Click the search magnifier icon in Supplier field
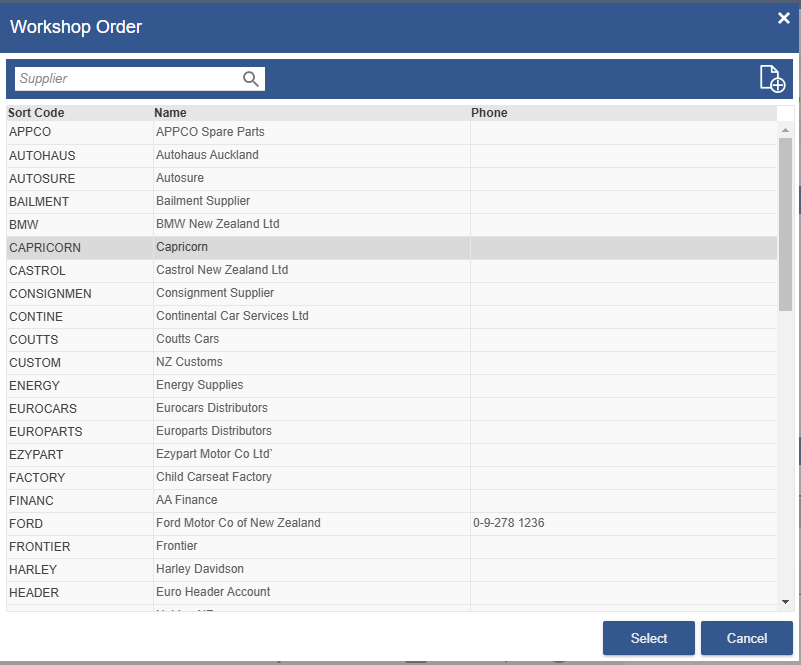Screen dimensions: 801x665 (250, 79)
